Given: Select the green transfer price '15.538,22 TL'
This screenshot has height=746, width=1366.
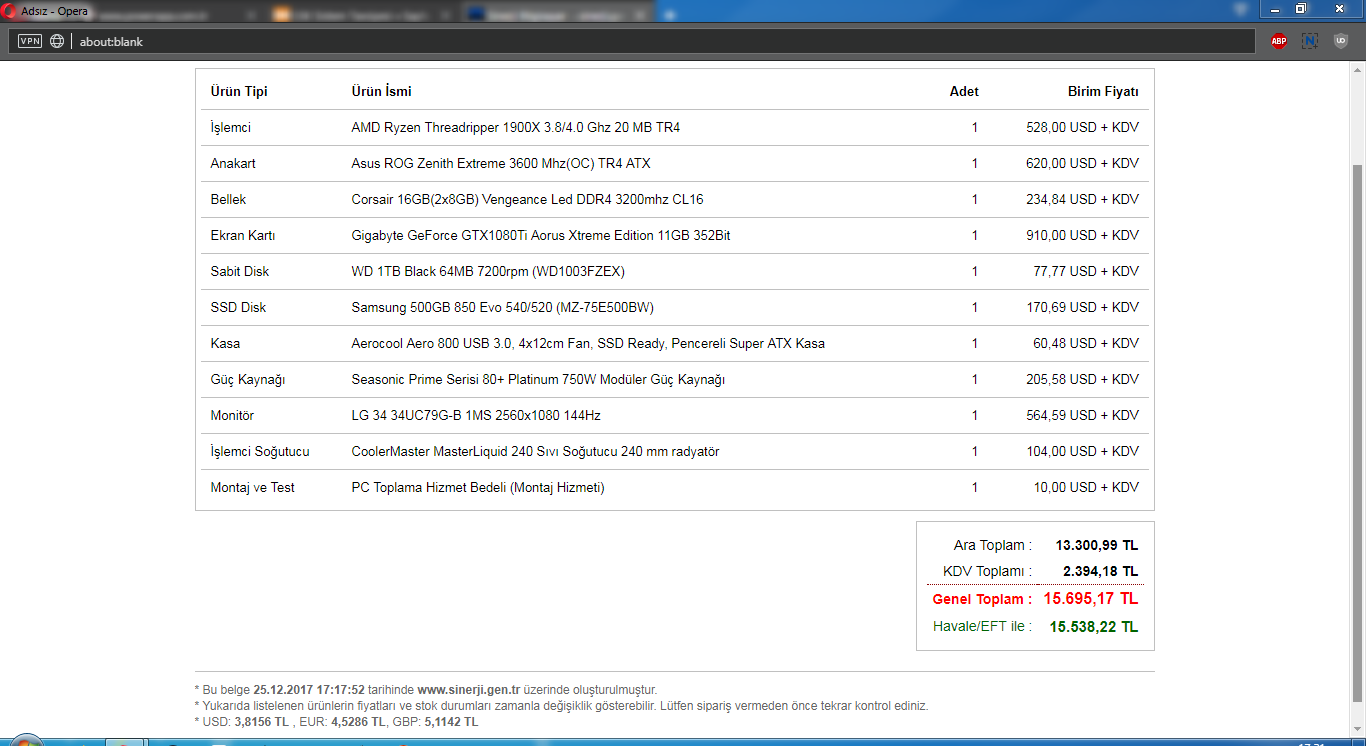Looking at the screenshot, I should (x=1094, y=627).
